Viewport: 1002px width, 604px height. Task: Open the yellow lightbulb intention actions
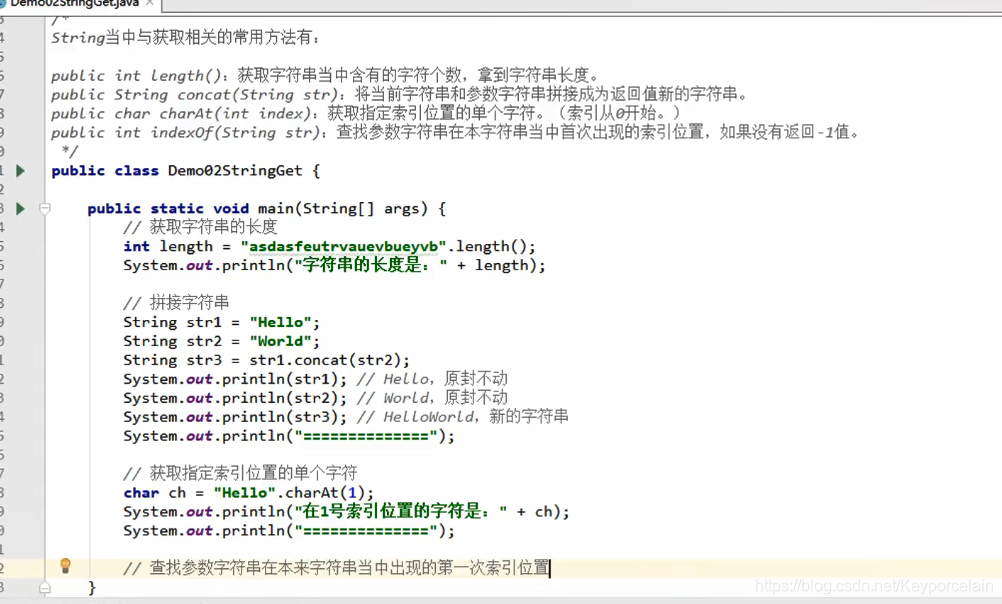click(x=65, y=566)
